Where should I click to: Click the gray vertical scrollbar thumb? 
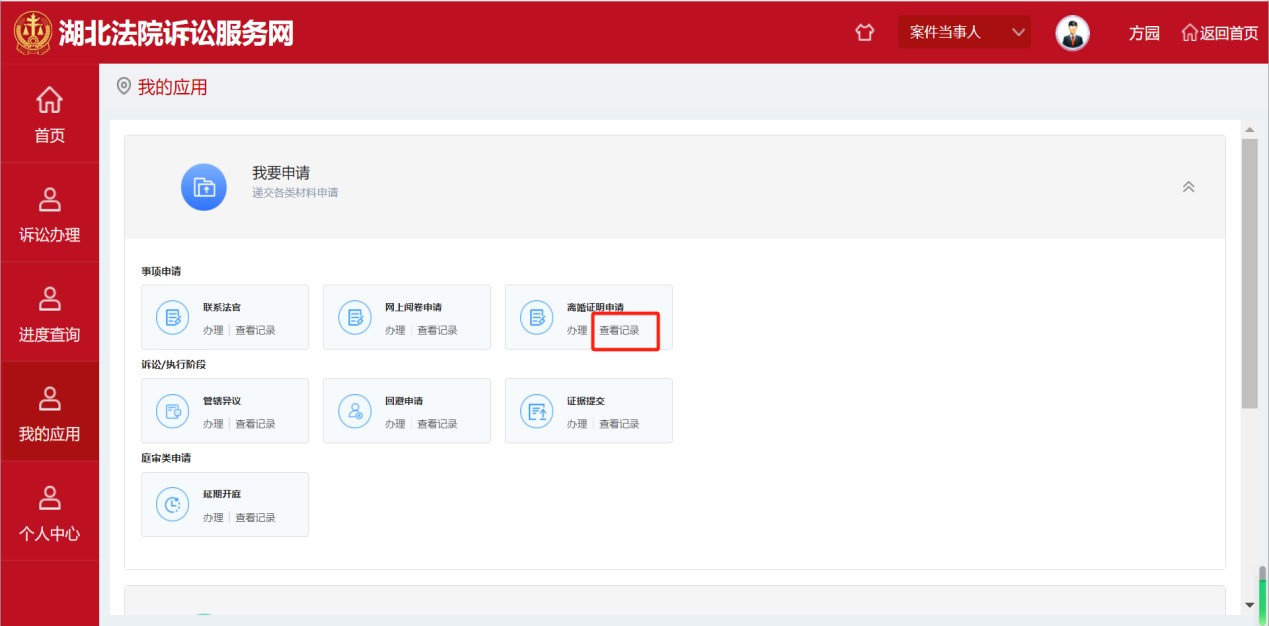tap(1249, 273)
